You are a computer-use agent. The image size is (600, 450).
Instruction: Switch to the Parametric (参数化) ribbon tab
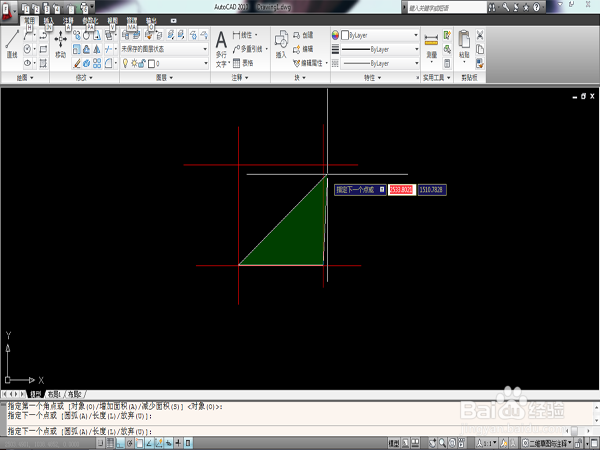click(90, 21)
